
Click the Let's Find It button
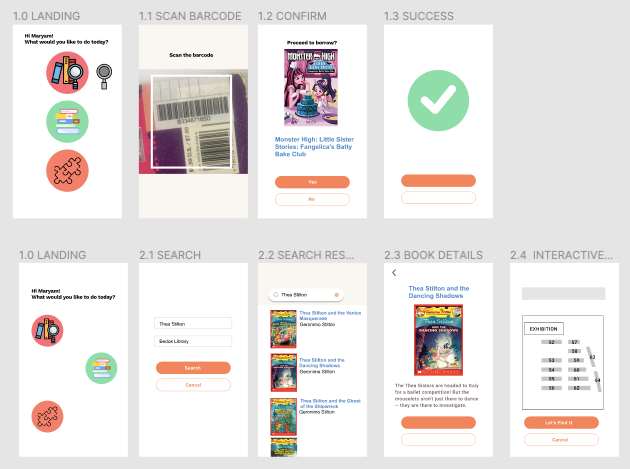pos(561,422)
